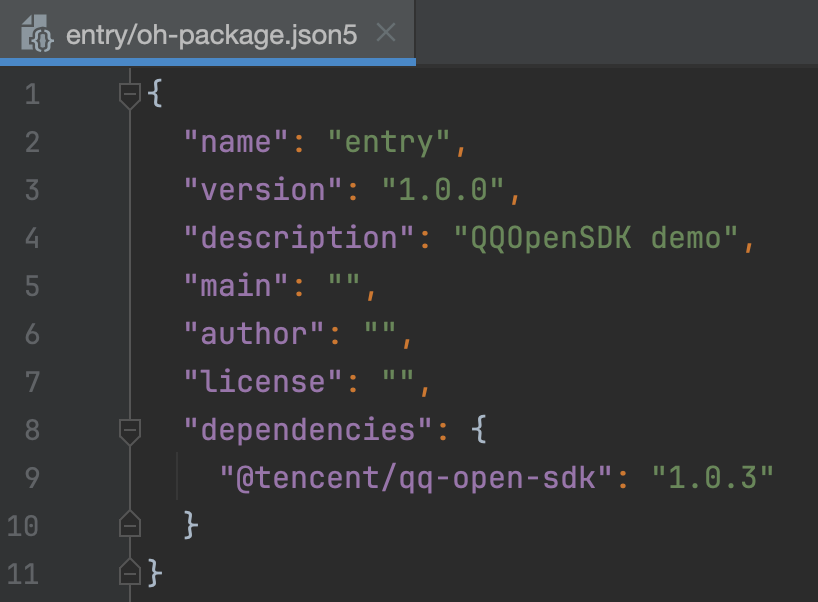The image size is (818, 602).
Task: Click line number 6 in the gutter
Action: click(x=32, y=334)
